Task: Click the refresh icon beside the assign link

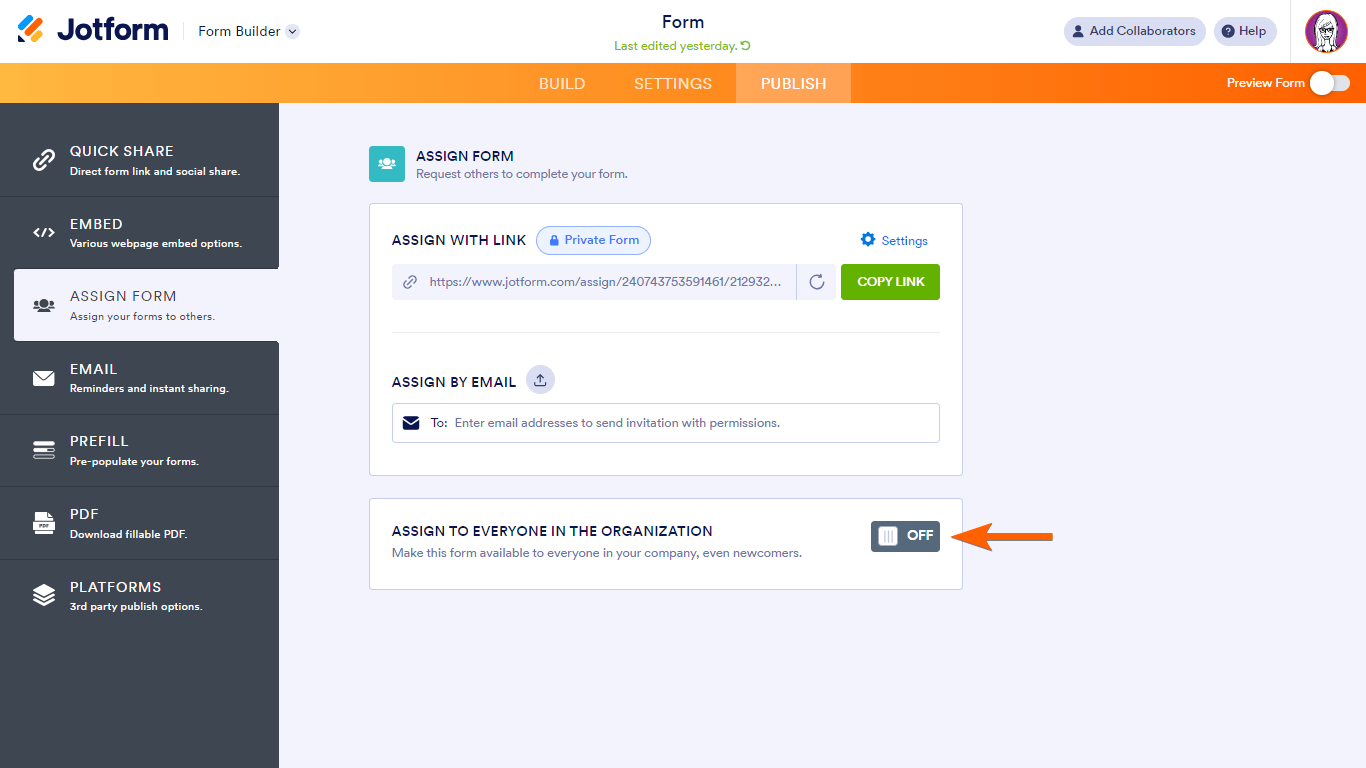Action: pos(816,282)
